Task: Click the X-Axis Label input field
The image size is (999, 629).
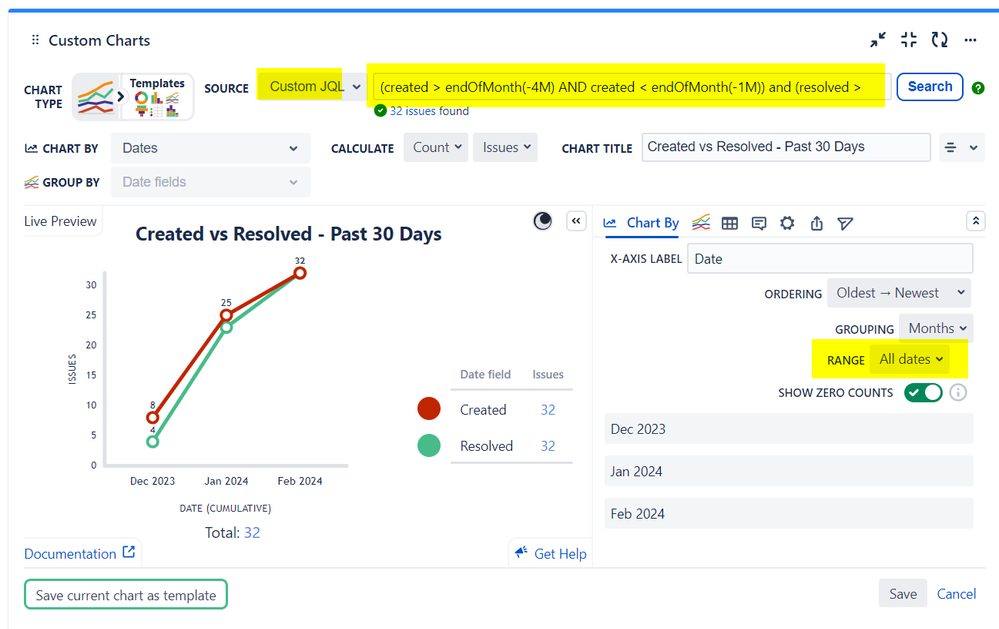Action: 830,259
